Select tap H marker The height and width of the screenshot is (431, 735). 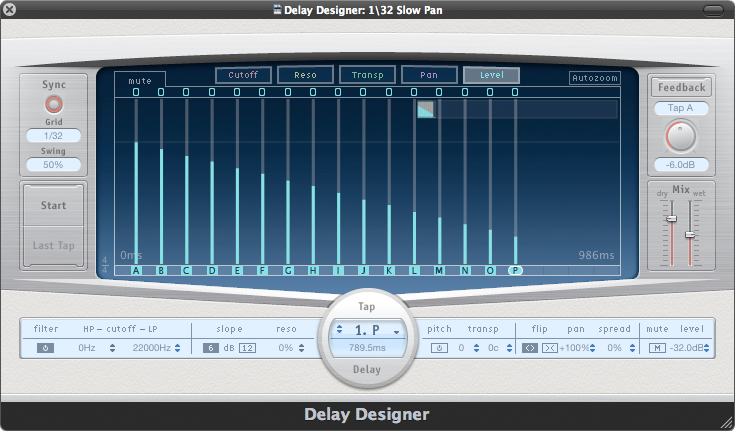click(313, 271)
